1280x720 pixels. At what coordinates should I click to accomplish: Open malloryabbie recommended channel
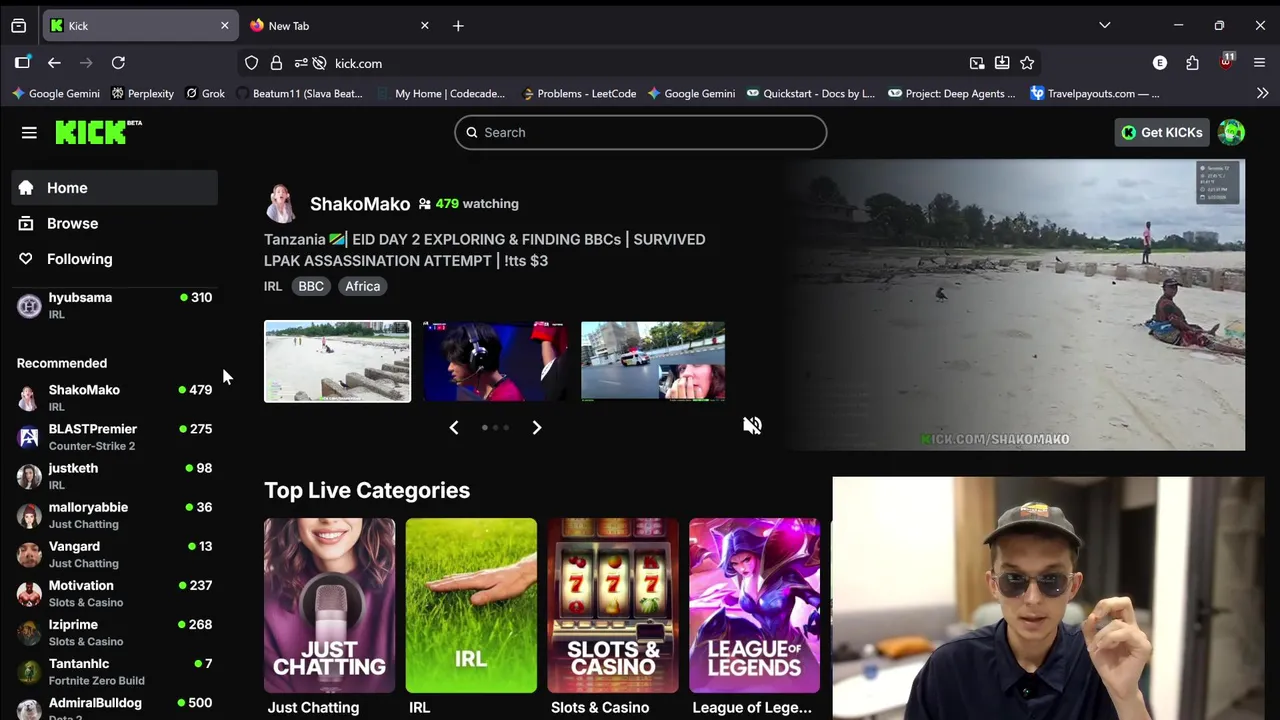click(114, 515)
